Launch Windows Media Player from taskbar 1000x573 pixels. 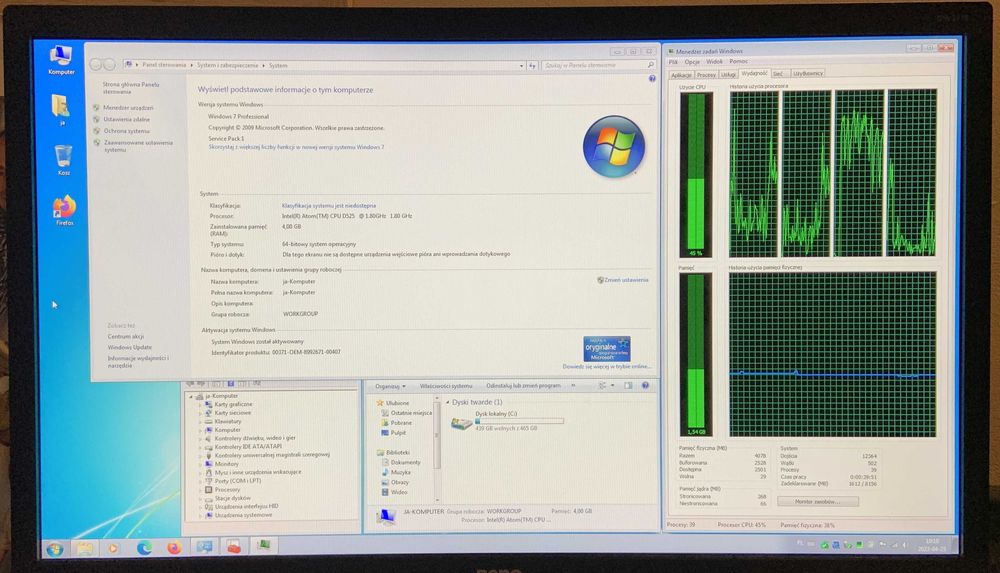point(114,548)
